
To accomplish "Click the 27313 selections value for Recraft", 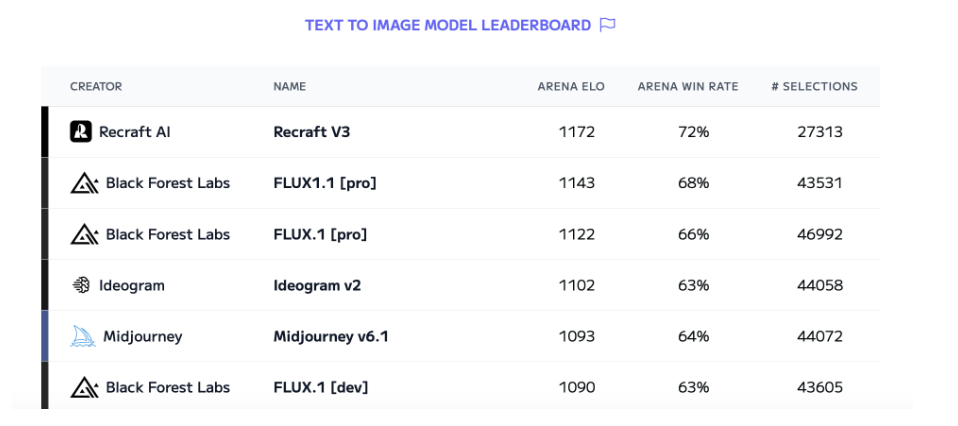I will coord(820,131).
